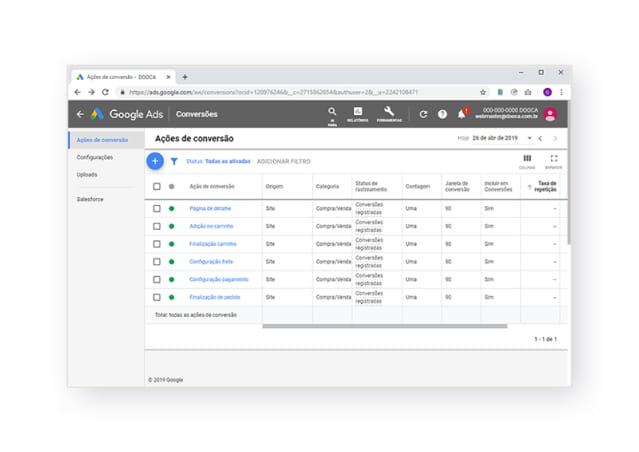Screen dimensions: 639x452
Task: Open the filter funnel icon
Action: pyautogui.click(x=174, y=161)
